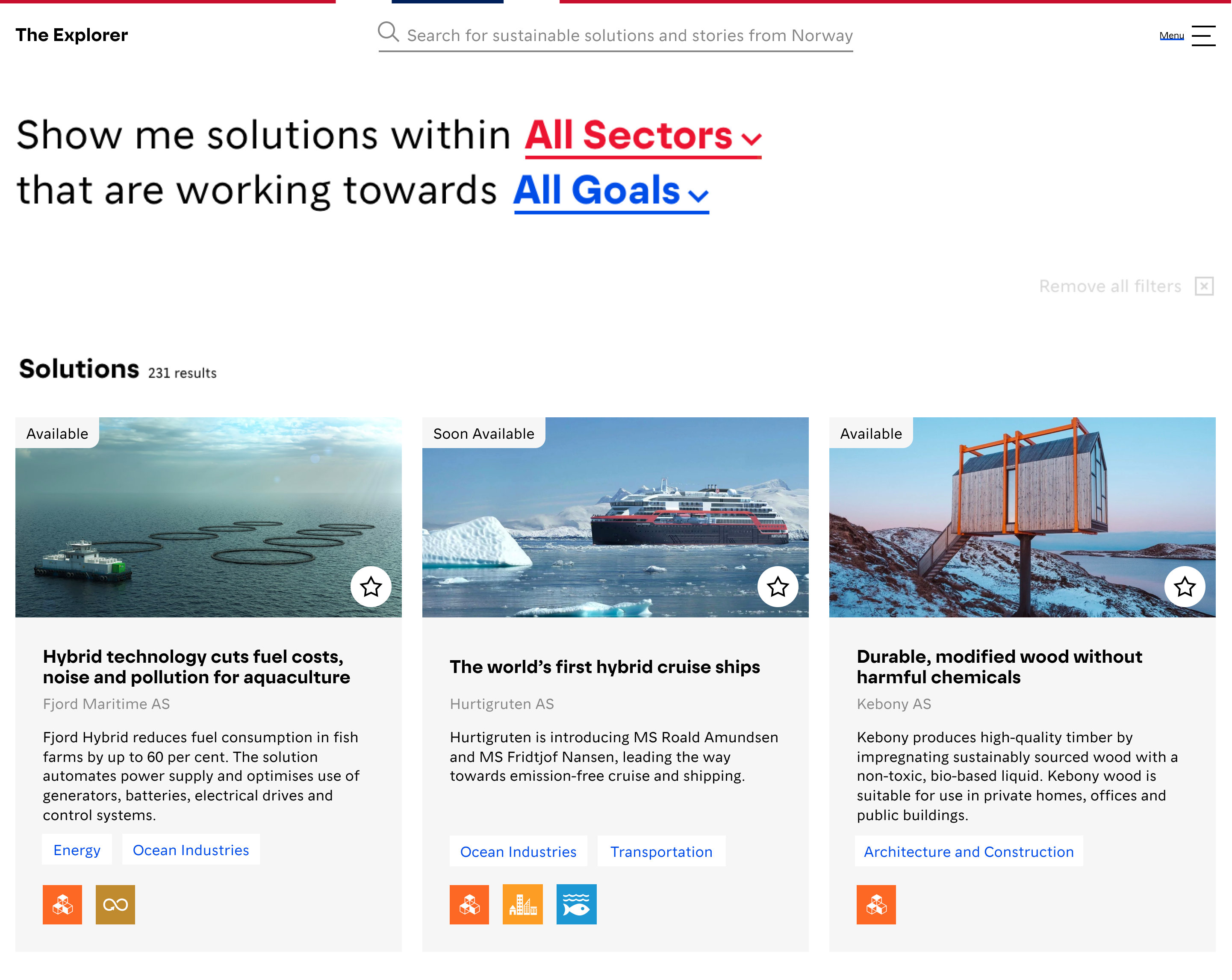The width and height of the screenshot is (1232, 980).
Task: Click the yellow city buildings goal icon
Action: (523, 905)
